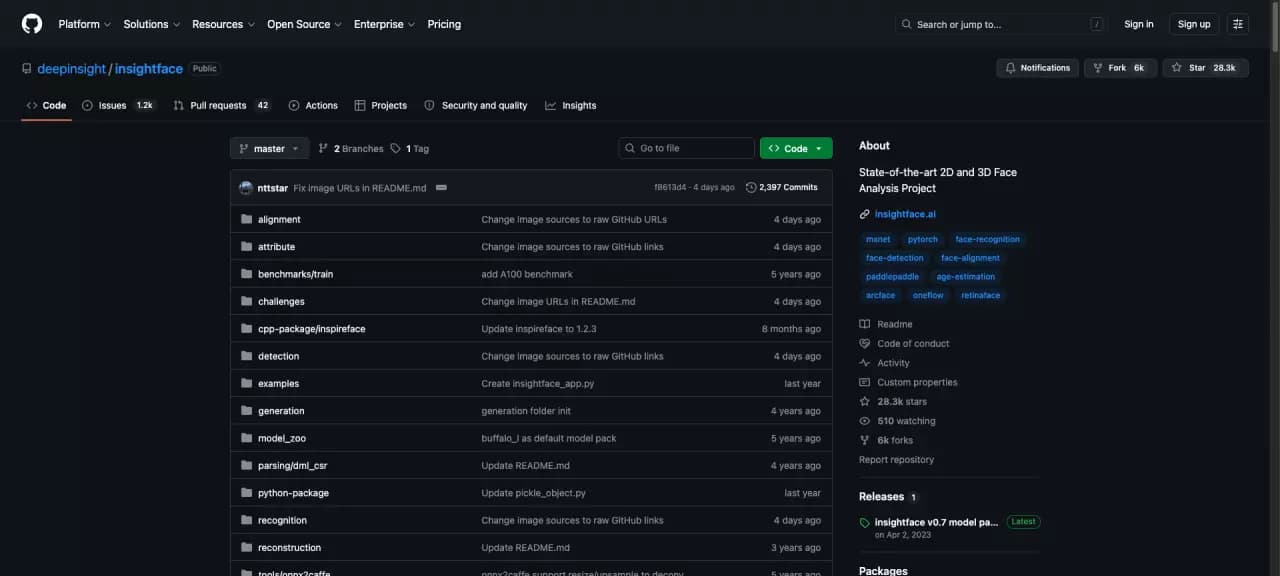Expand the green Code dropdown button

[796, 148]
